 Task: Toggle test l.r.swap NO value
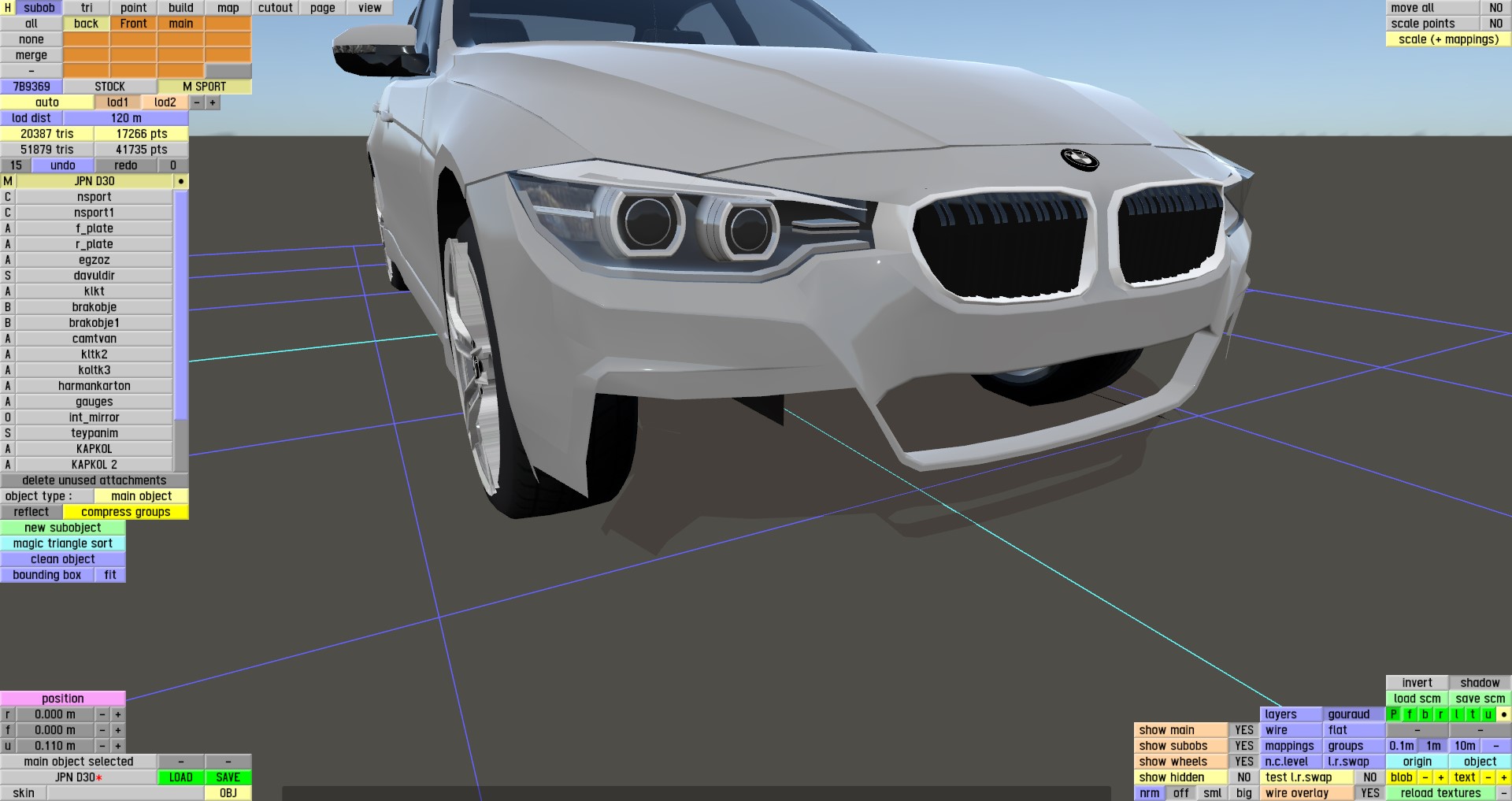tap(1370, 777)
